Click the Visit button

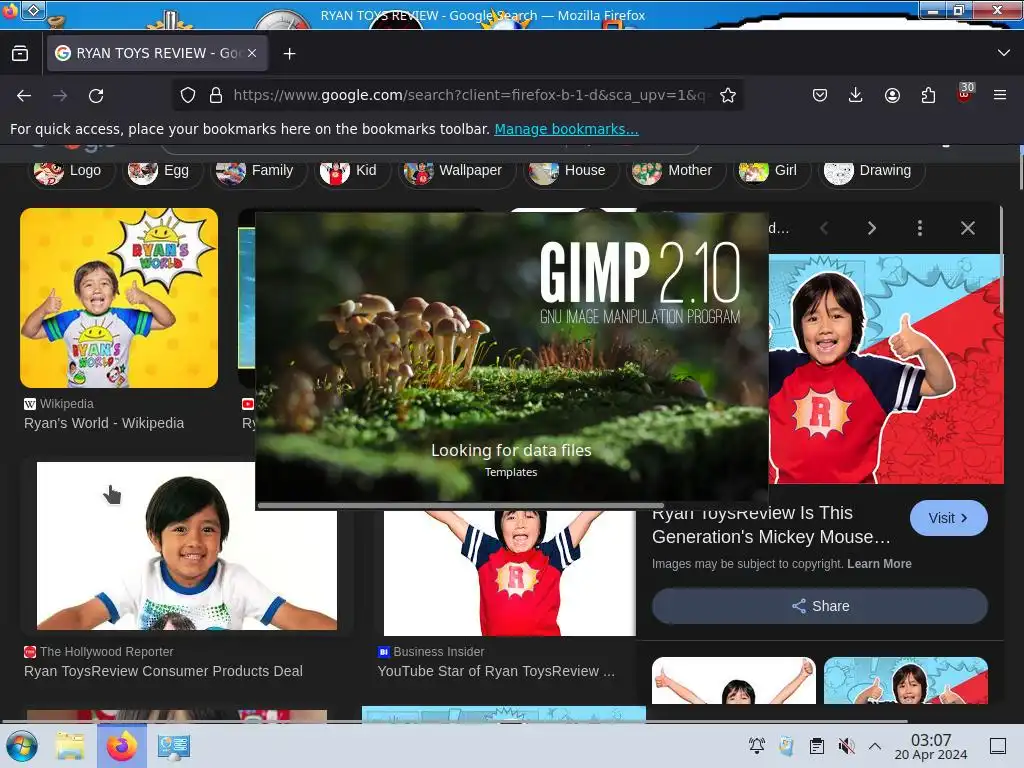(948, 518)
